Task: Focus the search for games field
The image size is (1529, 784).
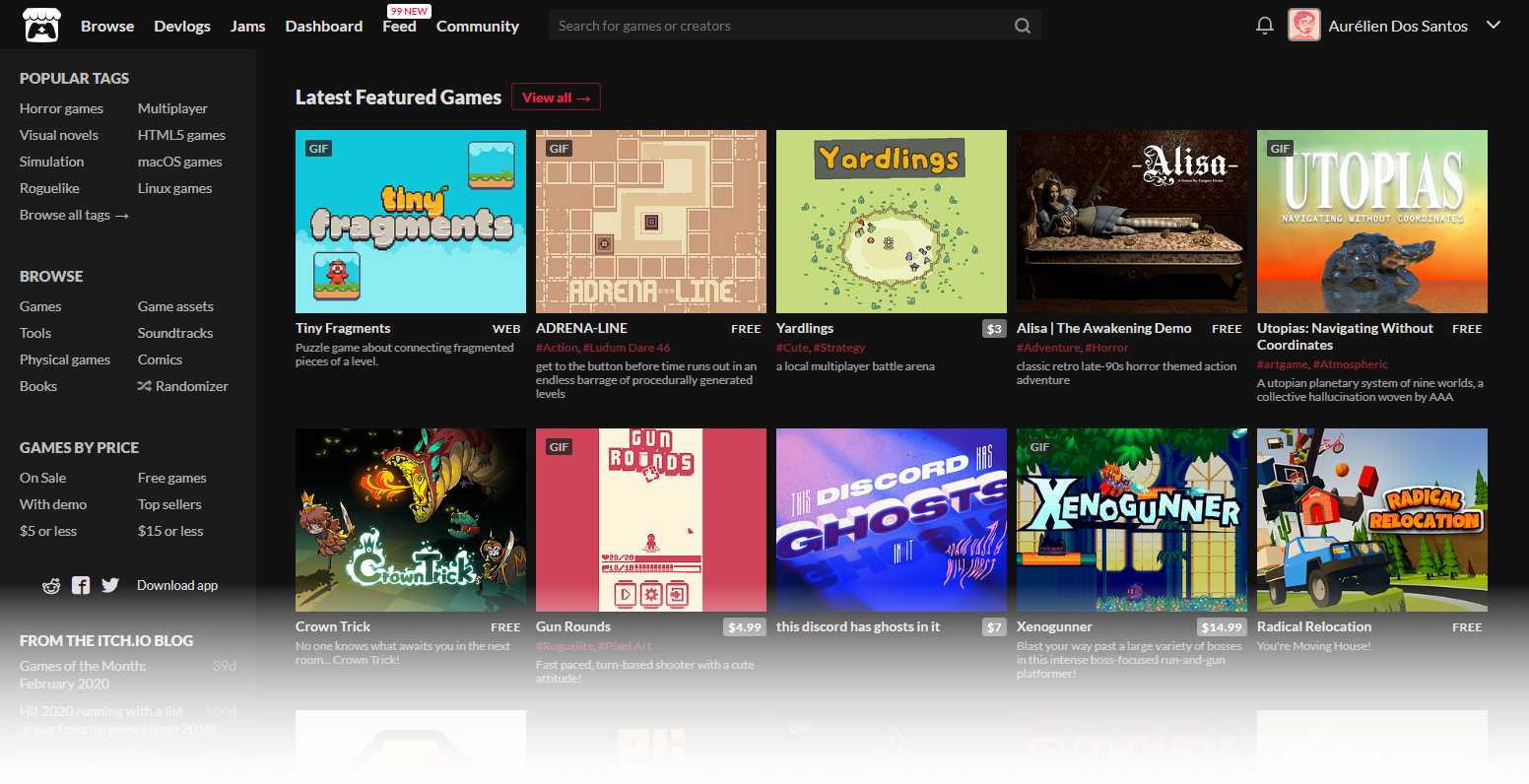Action: click(x=794, y=26)
